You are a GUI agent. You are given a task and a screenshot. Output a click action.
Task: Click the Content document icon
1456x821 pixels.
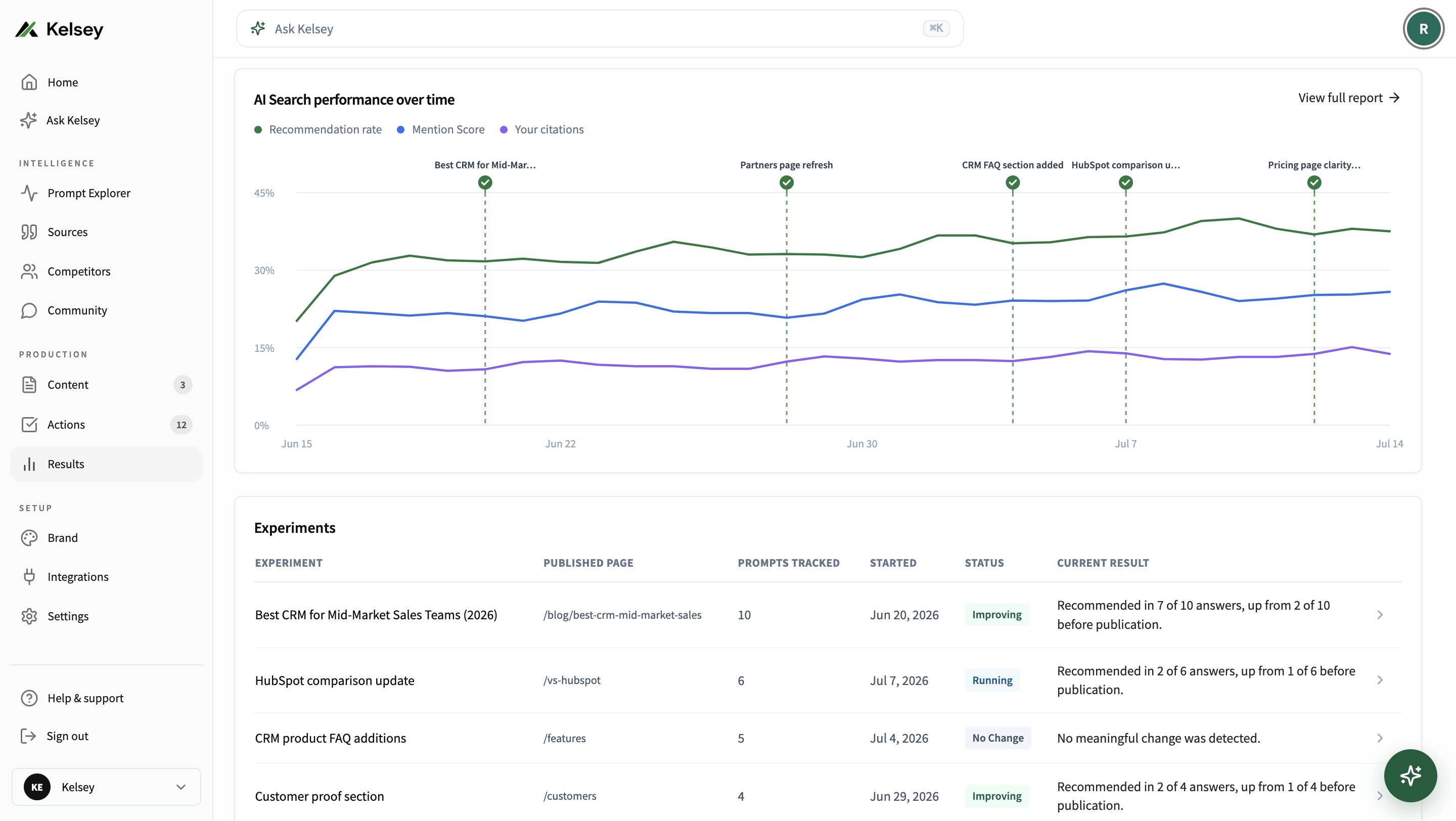[29, 385]
